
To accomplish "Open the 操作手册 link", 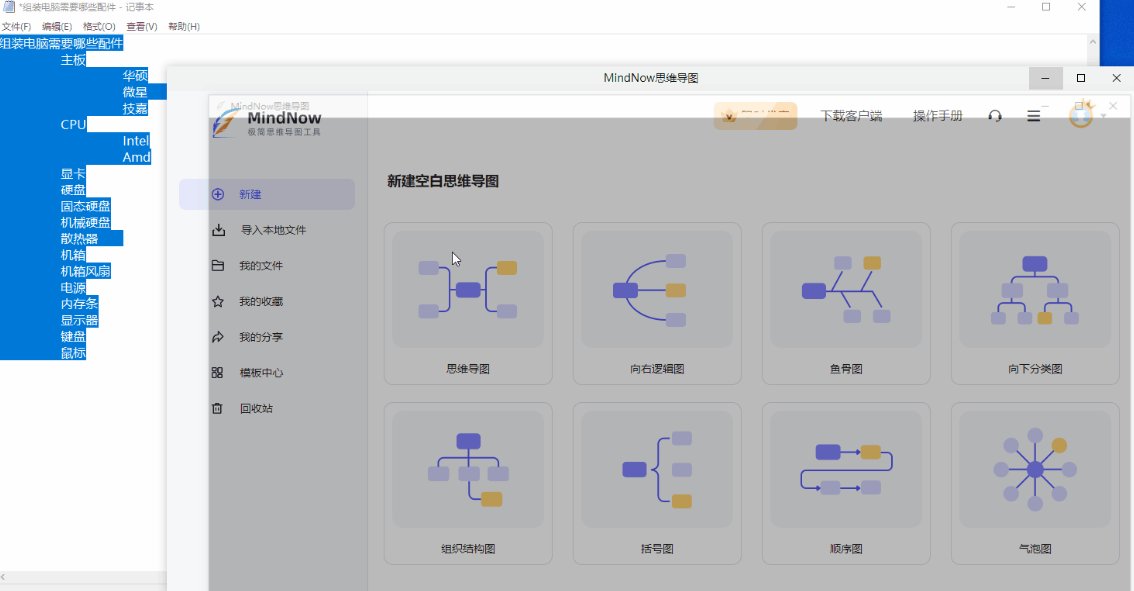I will pyautogui.click(x=937, y=116).
